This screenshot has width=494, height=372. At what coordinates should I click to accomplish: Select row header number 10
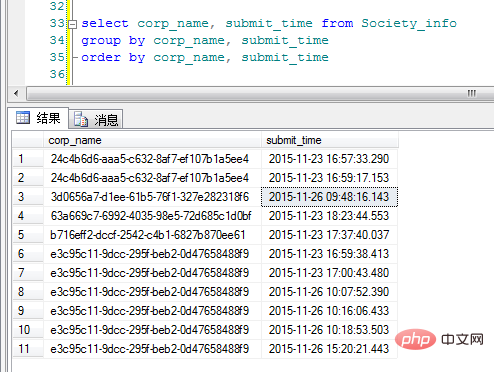point(28,330)
